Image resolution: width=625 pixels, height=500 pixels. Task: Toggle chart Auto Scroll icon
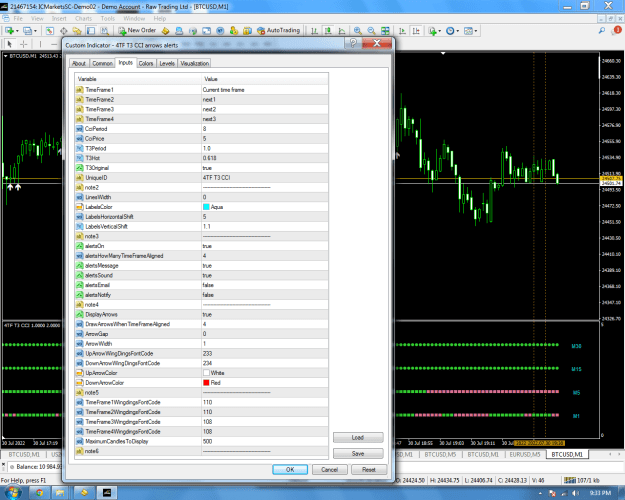(x=402, y=31)
